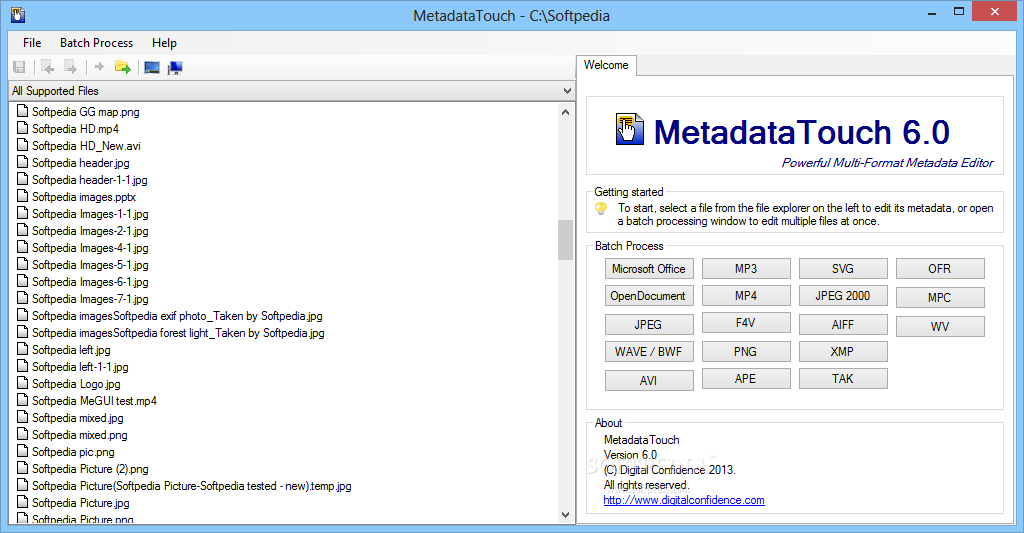This screenshot has height=533, width=1024.
Task: Click the gray right arrow toolbar icon
Action: click(x=99, y=67)
